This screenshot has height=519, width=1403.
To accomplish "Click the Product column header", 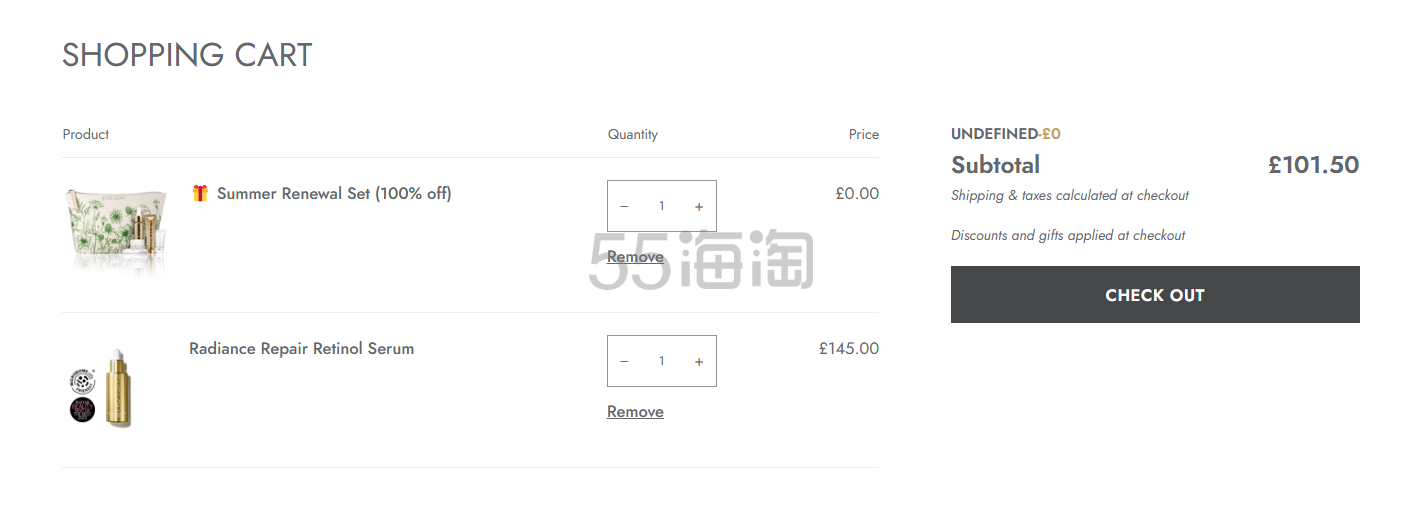I will tap(86, 134).
